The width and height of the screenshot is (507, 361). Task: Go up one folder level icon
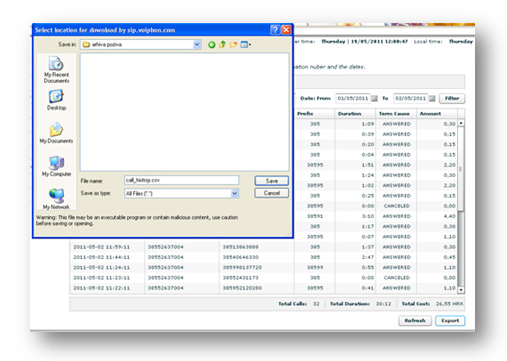pyautogui.click(x=222, y=44)
